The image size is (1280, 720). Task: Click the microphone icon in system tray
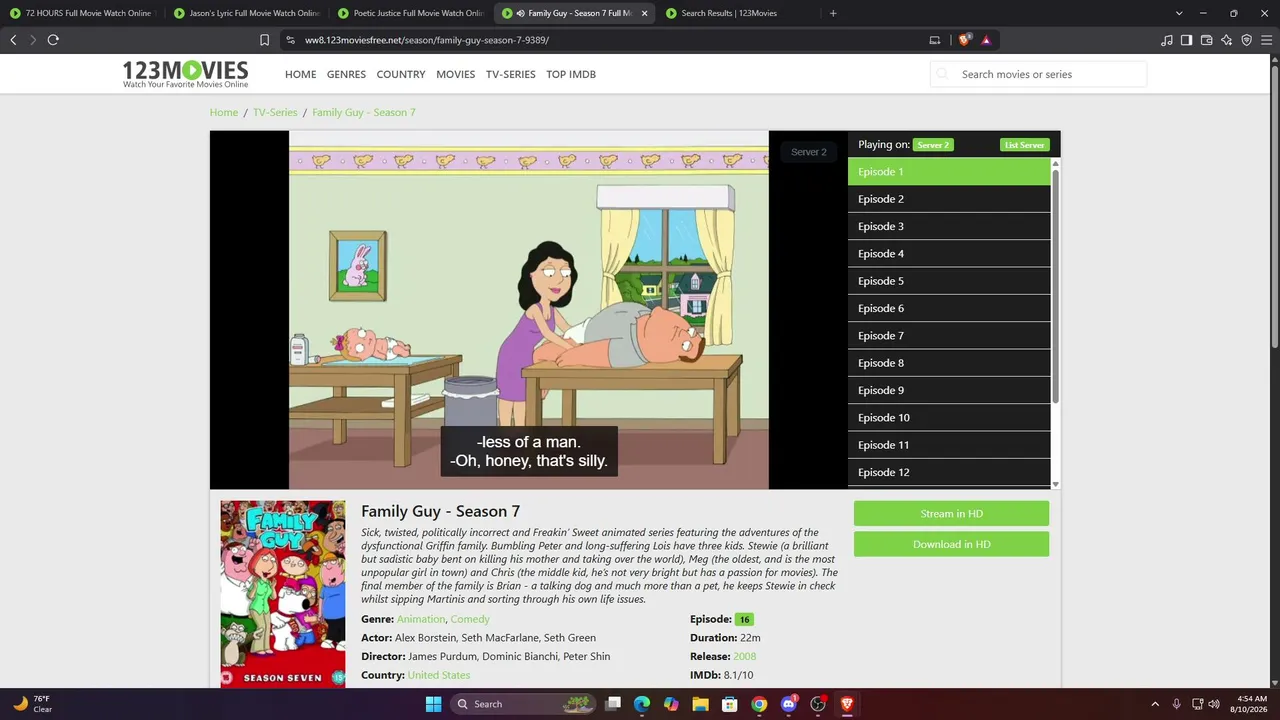pos(1177,704)
